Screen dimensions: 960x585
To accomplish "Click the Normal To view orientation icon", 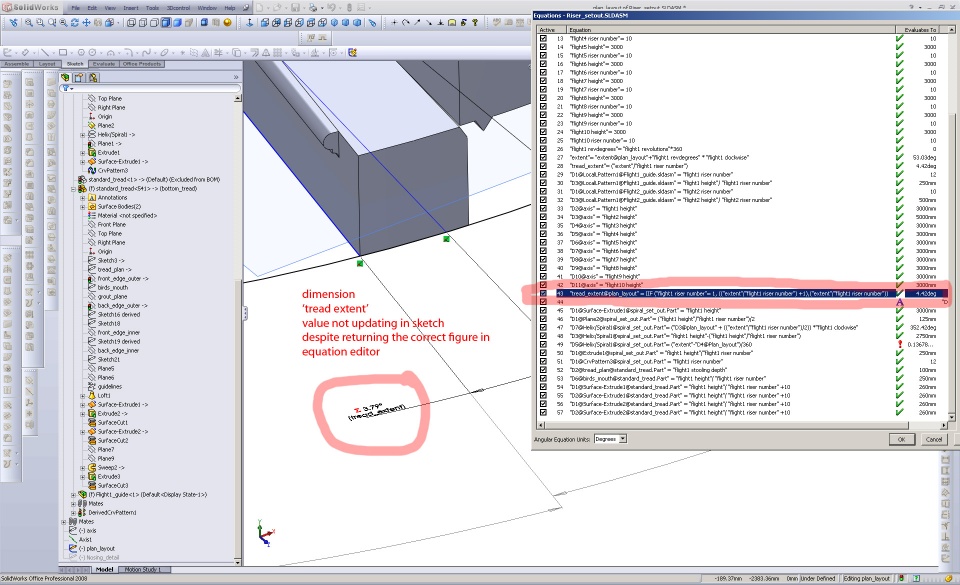I will click(250, 23).
